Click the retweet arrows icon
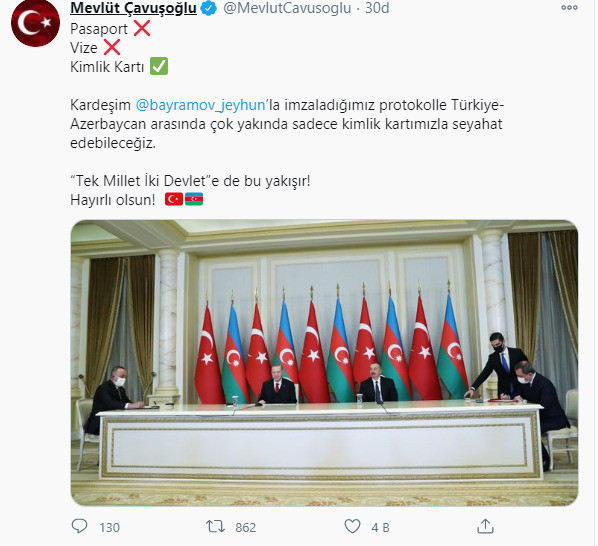Viewport: 598px width, 546px height. (215, 527)
